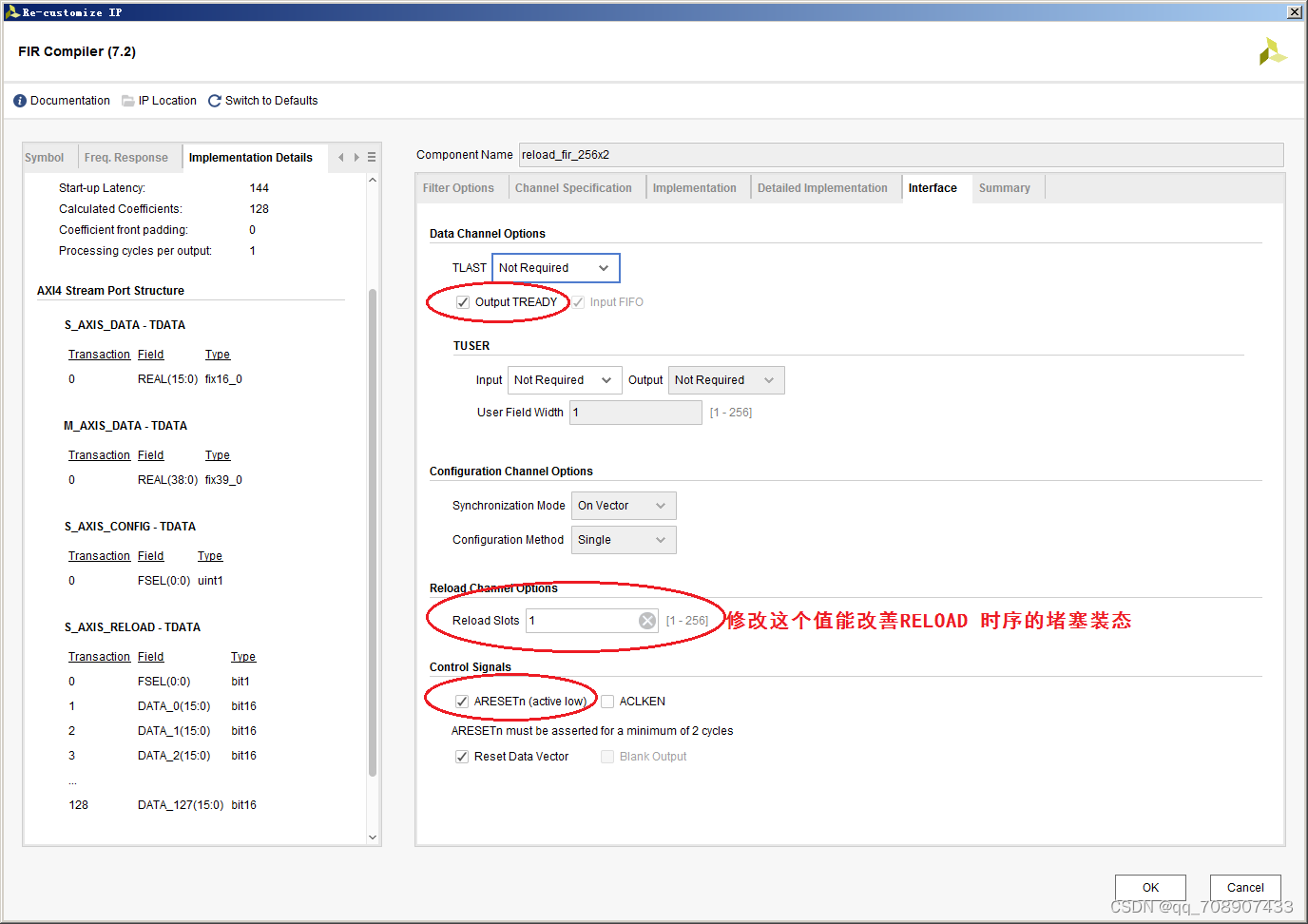Screen dimensions: 1308x924
Task: Click the left panel vertical scrollbar thumb
Action: (373, 532)
